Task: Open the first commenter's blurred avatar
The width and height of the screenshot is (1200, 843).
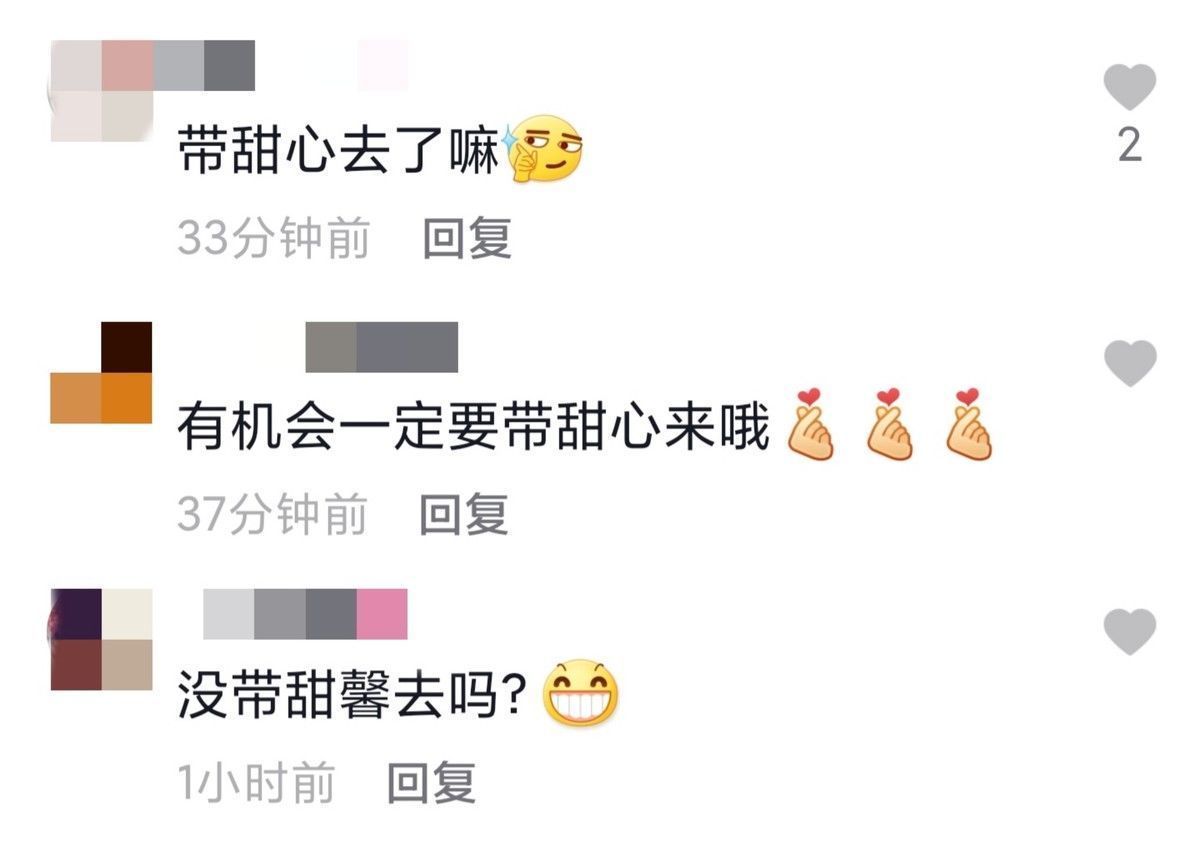Action: tap(100, 91)
